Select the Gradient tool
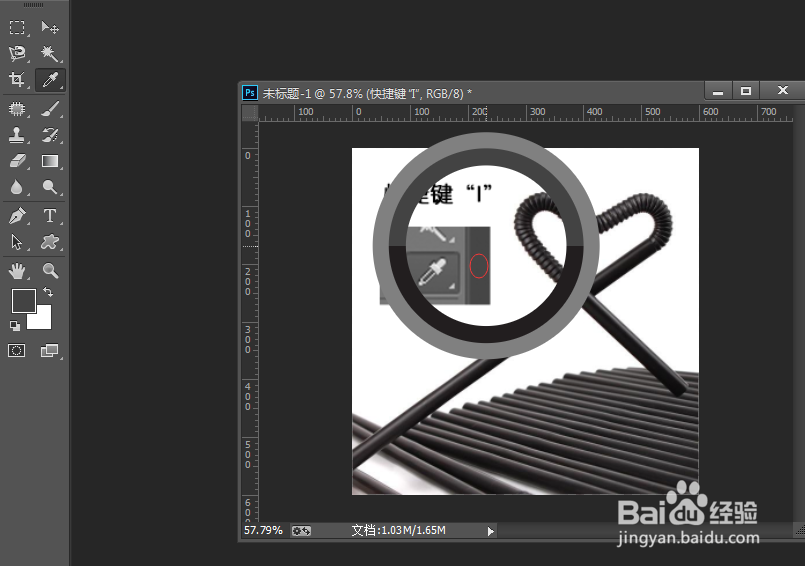Screen dimensions: 805x566 click(x=50, y=161)
